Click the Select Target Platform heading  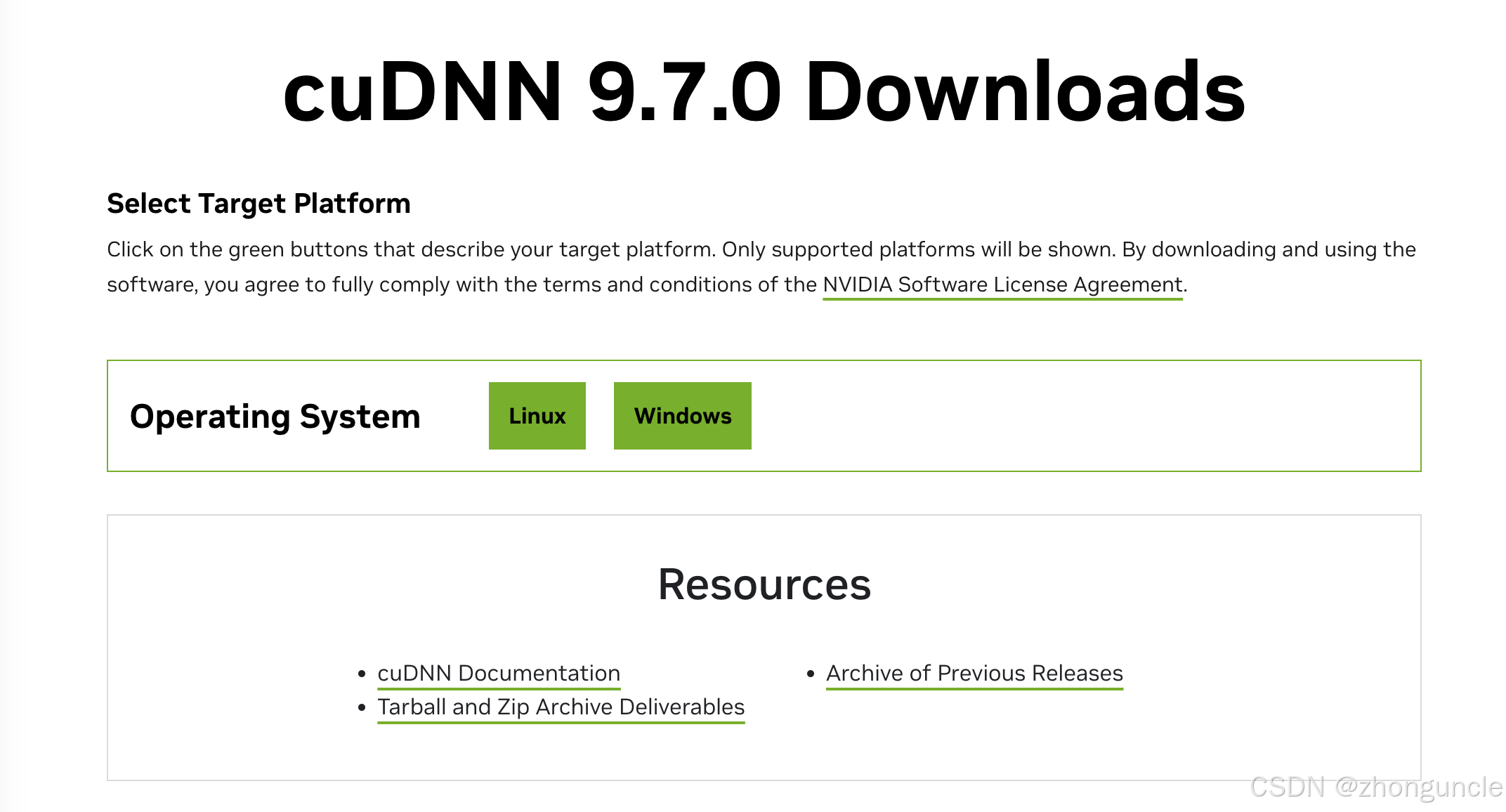click(258, 203)
